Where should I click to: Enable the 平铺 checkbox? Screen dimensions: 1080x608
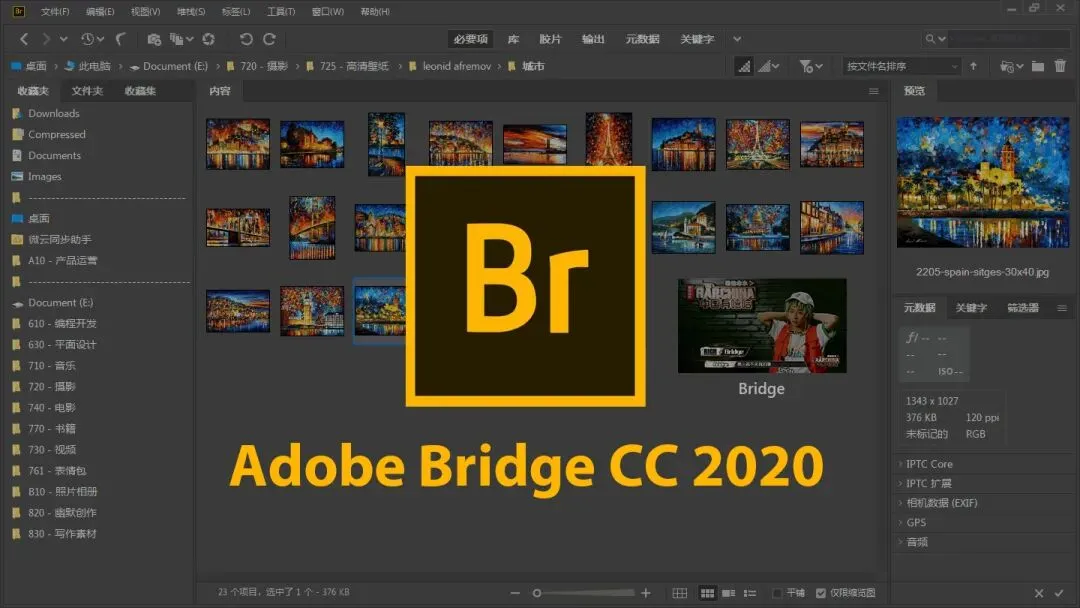coord(777,593)
